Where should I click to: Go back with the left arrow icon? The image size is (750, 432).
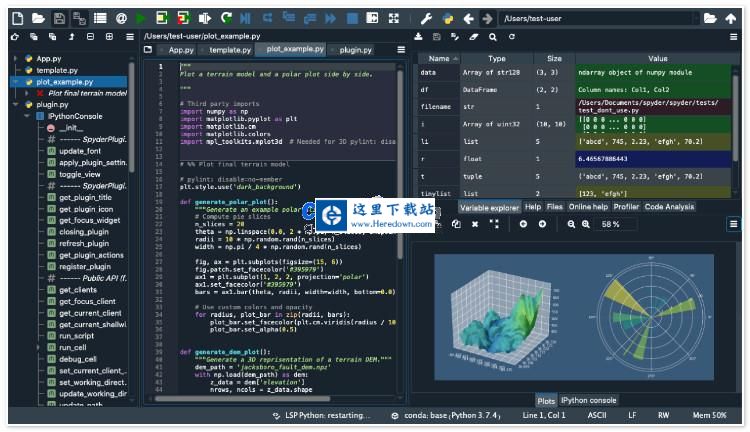click(468, 18)
